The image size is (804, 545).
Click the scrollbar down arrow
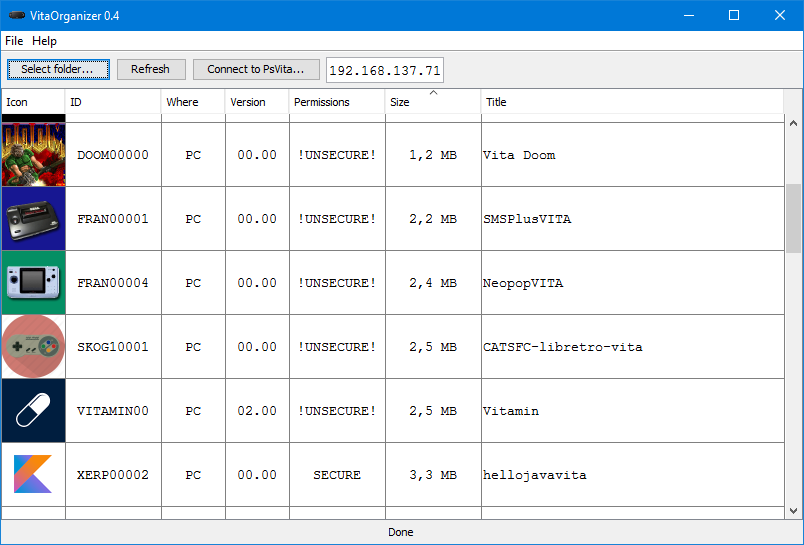pos(794,510)
